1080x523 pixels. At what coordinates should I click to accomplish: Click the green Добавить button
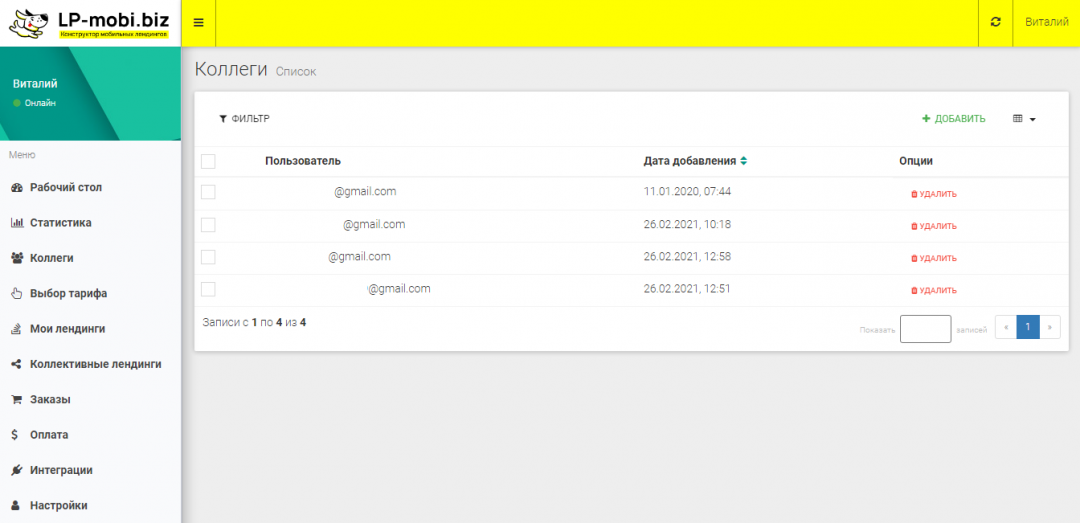(x=954, y=119)
